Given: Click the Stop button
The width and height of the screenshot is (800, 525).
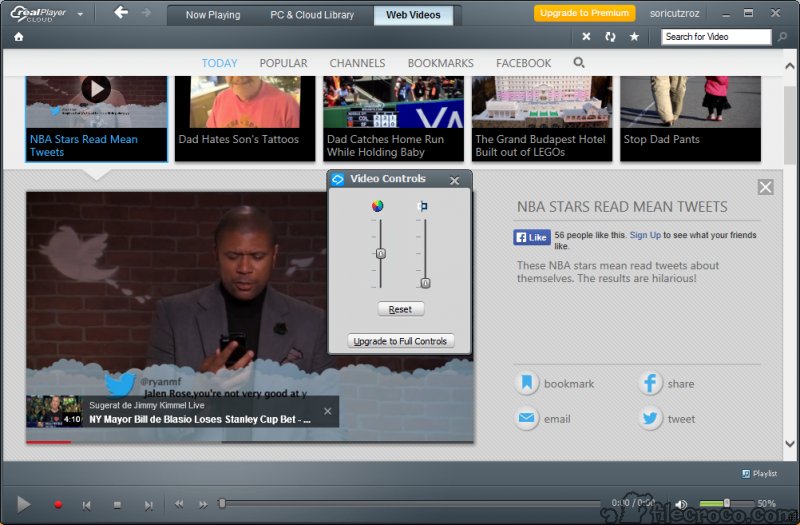Looking at the screenshot, I should [117, 505].
